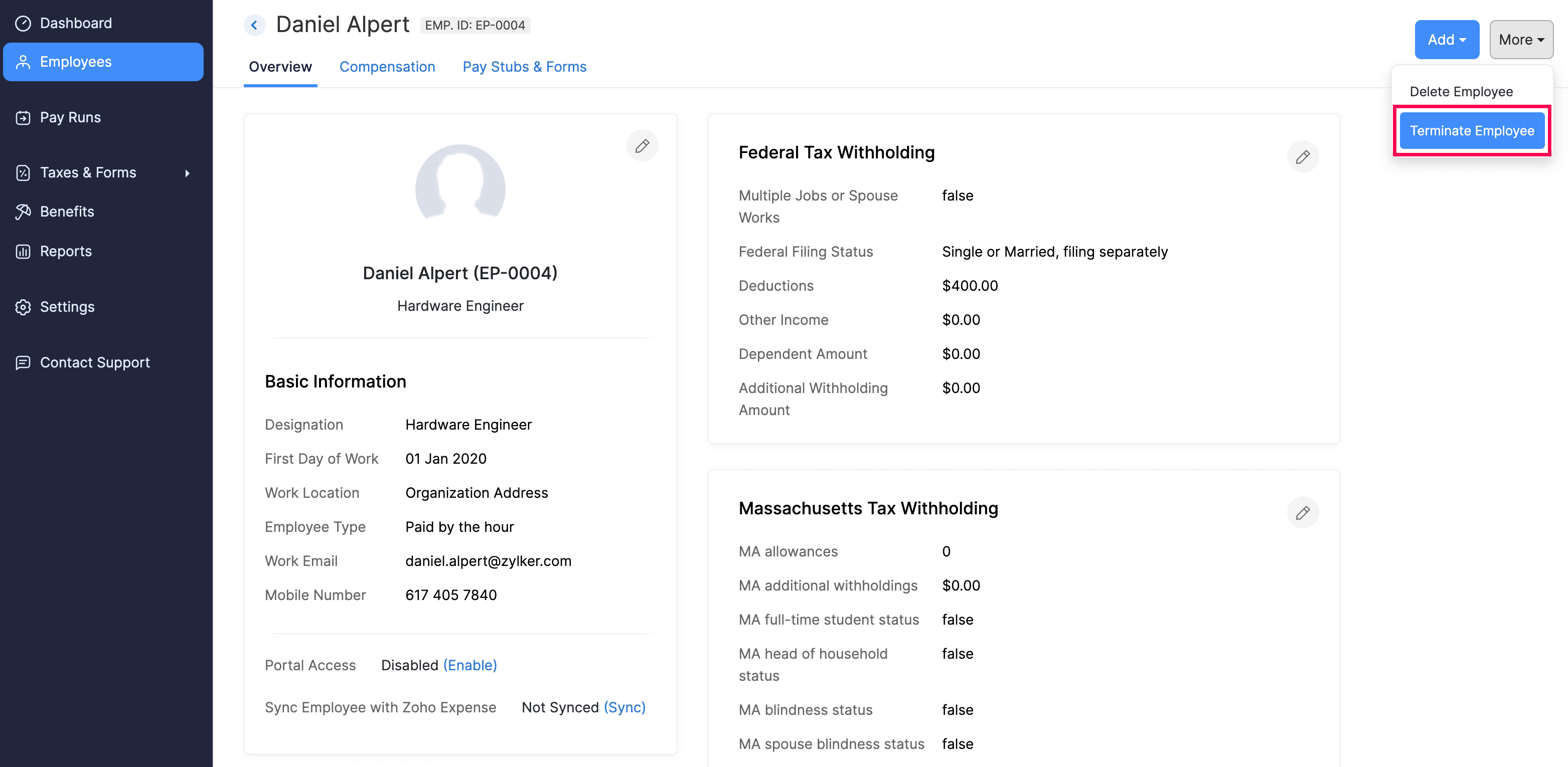Image resolution: width=1568 pixels, height=767 pixels.
Task: Click the Sync link for Zoho Expense
Action: pos(624,707)
